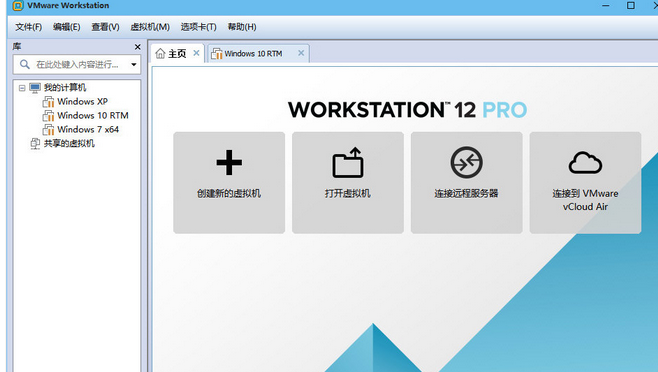
Task: Click the arrows icon for 连接远程服务器
Action: point(466,162)
